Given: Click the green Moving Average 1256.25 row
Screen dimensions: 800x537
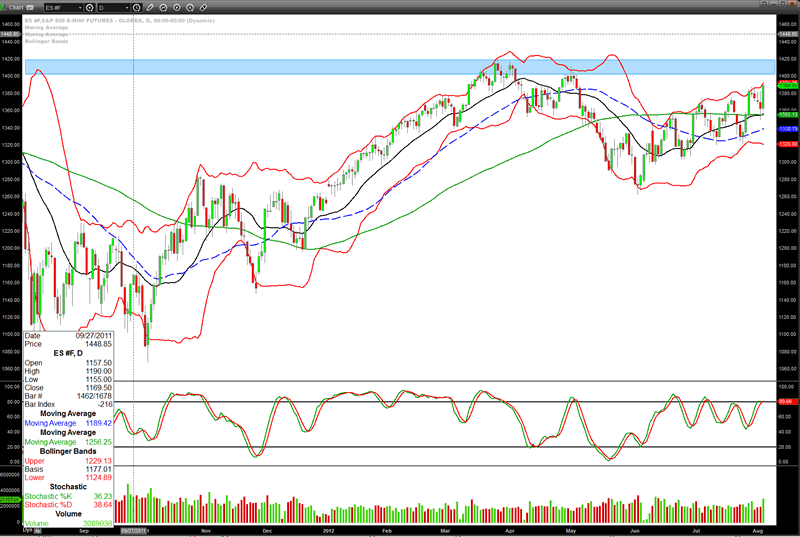Looking at the screenshot, I should coord(68,442).
